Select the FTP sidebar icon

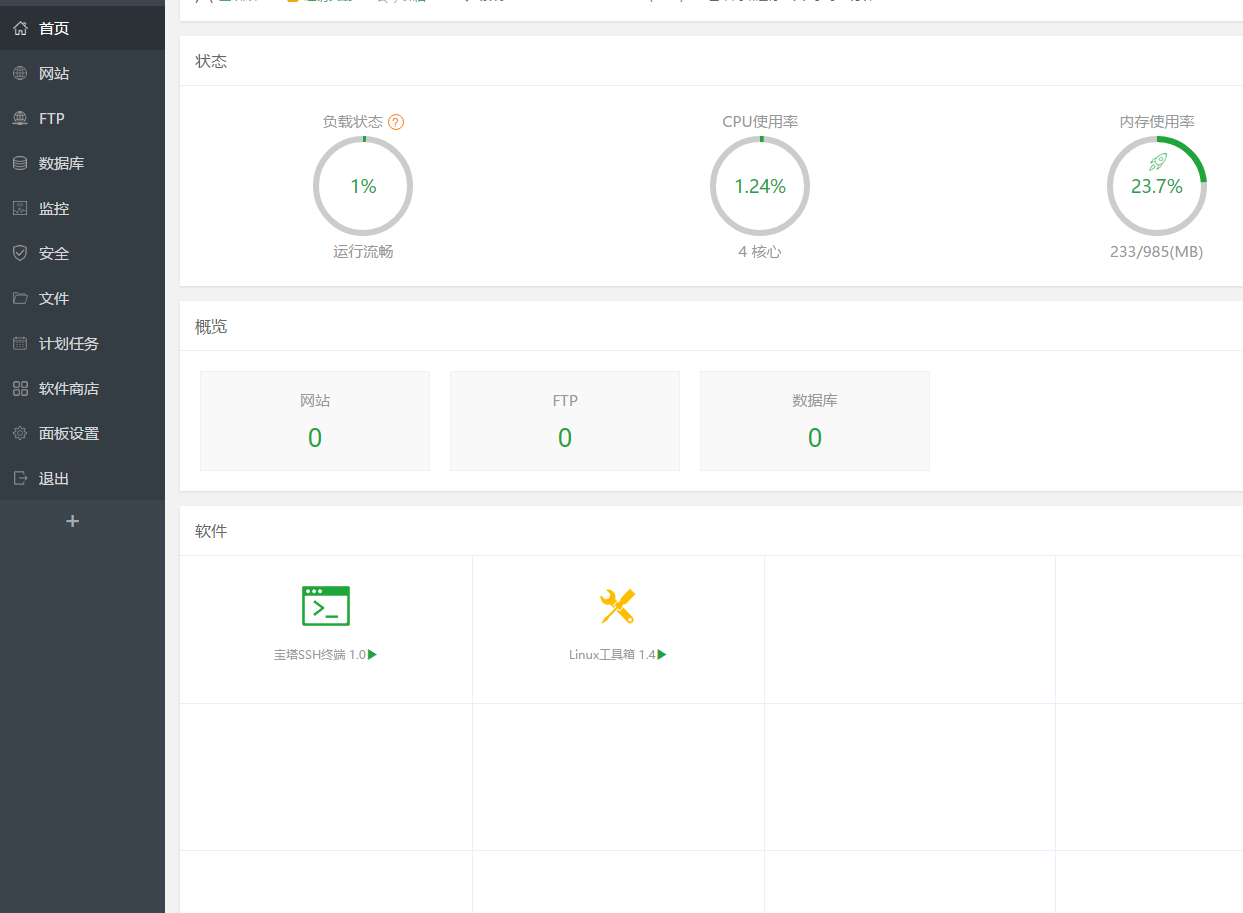tap(50, 118)
